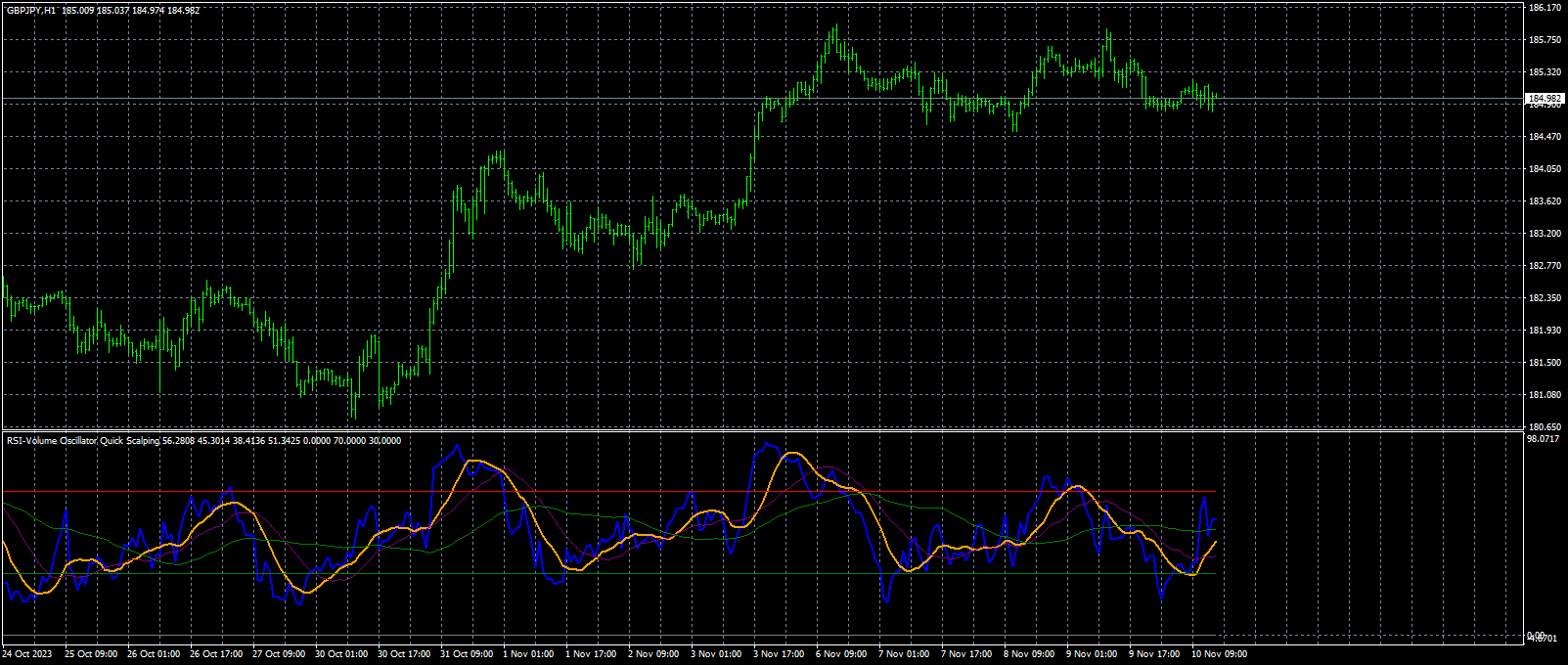1568x665 pixels.
Task: Click the 7 Nov 17:00 time label
Action: pyautogui.click(x=966, y=654)
